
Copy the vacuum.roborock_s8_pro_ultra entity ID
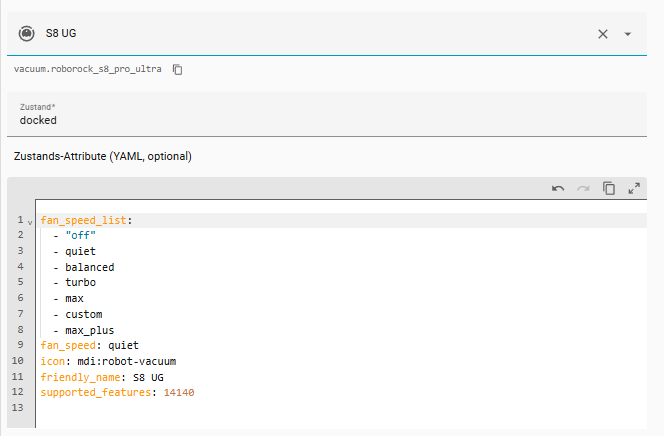pyautogui.click(x=178, y=69)
